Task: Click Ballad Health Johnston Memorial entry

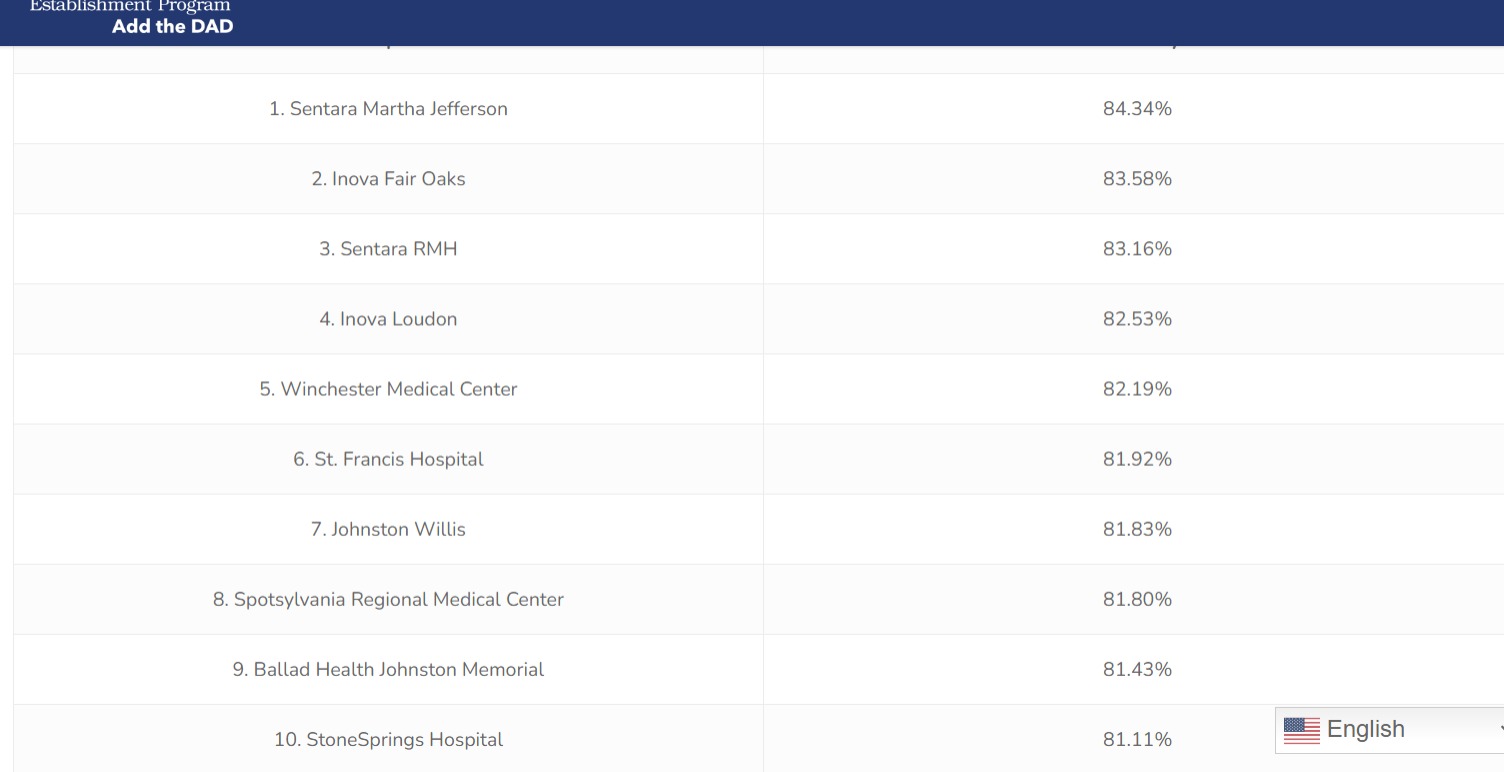Action: [388, 669]
